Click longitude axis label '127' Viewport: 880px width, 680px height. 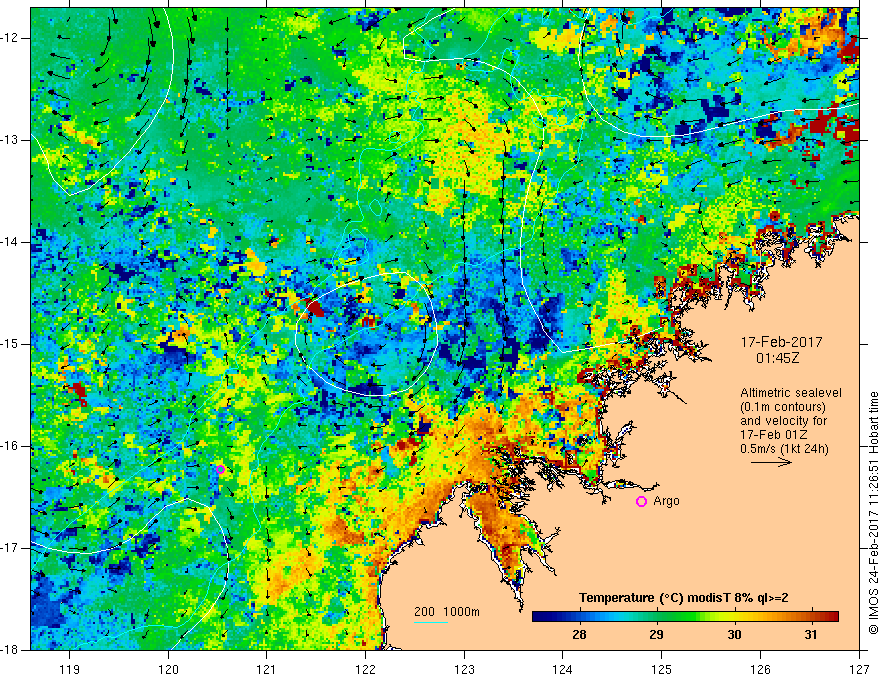pos(859,669)
